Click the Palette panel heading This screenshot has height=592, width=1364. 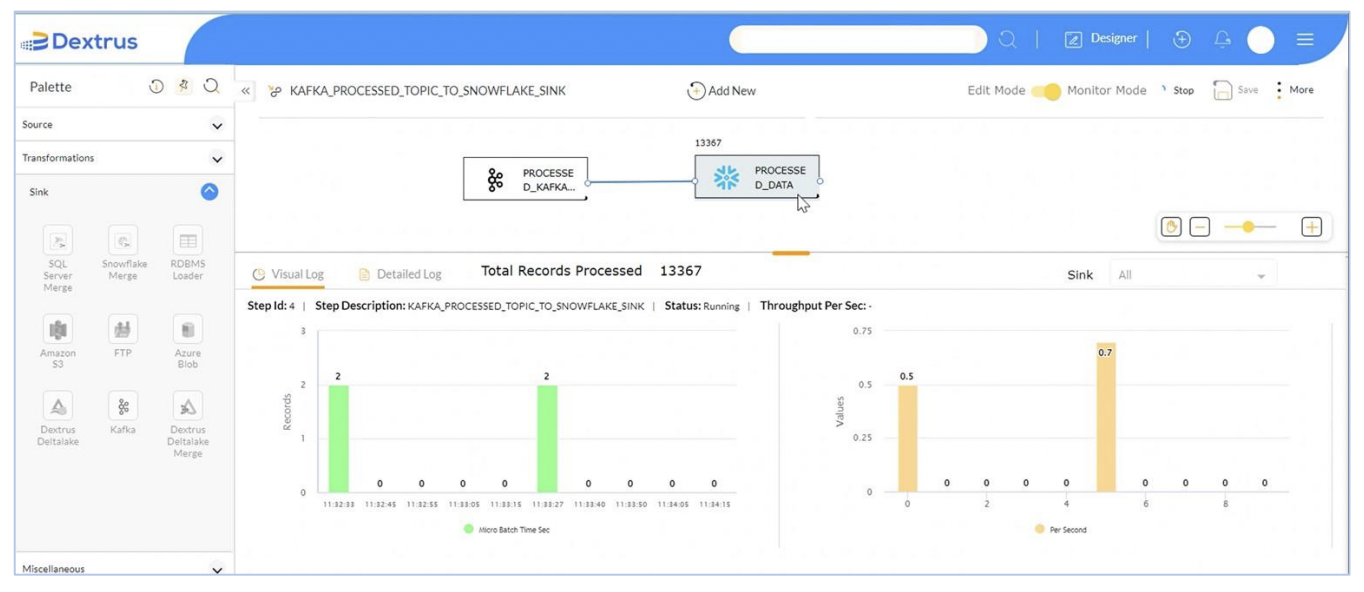tap(51, 87)
